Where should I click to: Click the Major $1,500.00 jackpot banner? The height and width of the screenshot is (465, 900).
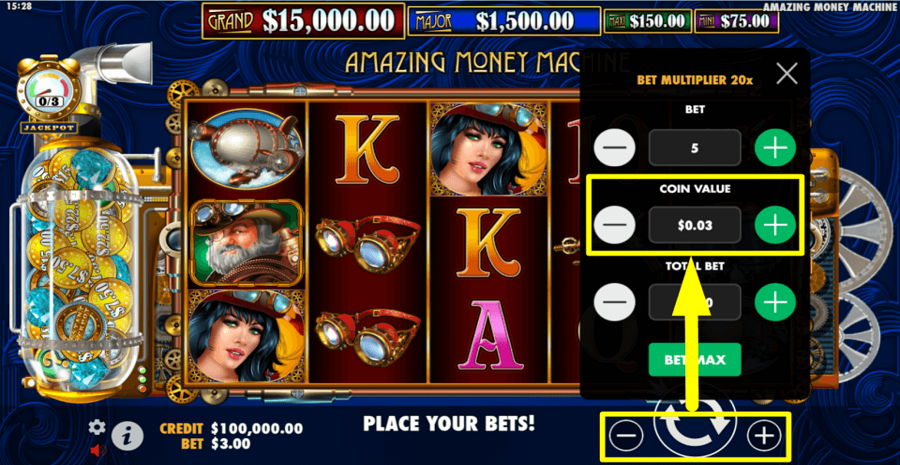tap(504, 21)
